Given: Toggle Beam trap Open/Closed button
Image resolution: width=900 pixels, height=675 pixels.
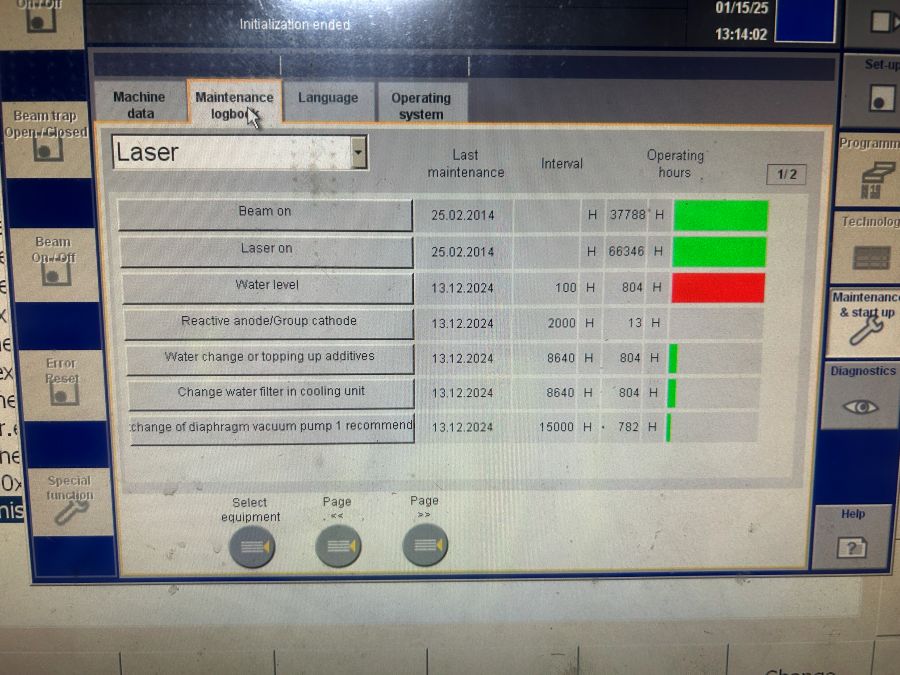Looking at the screenshot, I should [47, 139].
